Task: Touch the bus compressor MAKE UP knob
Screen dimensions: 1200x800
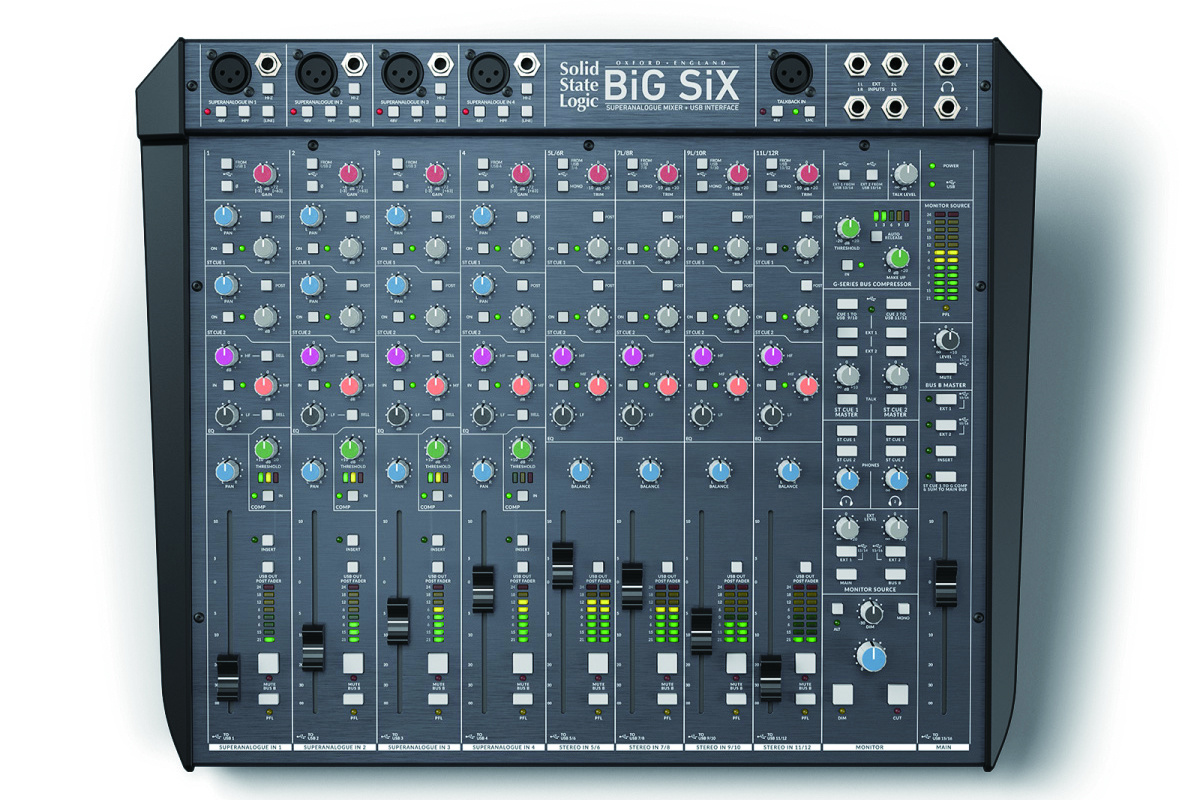Action: tap(896, 257)
